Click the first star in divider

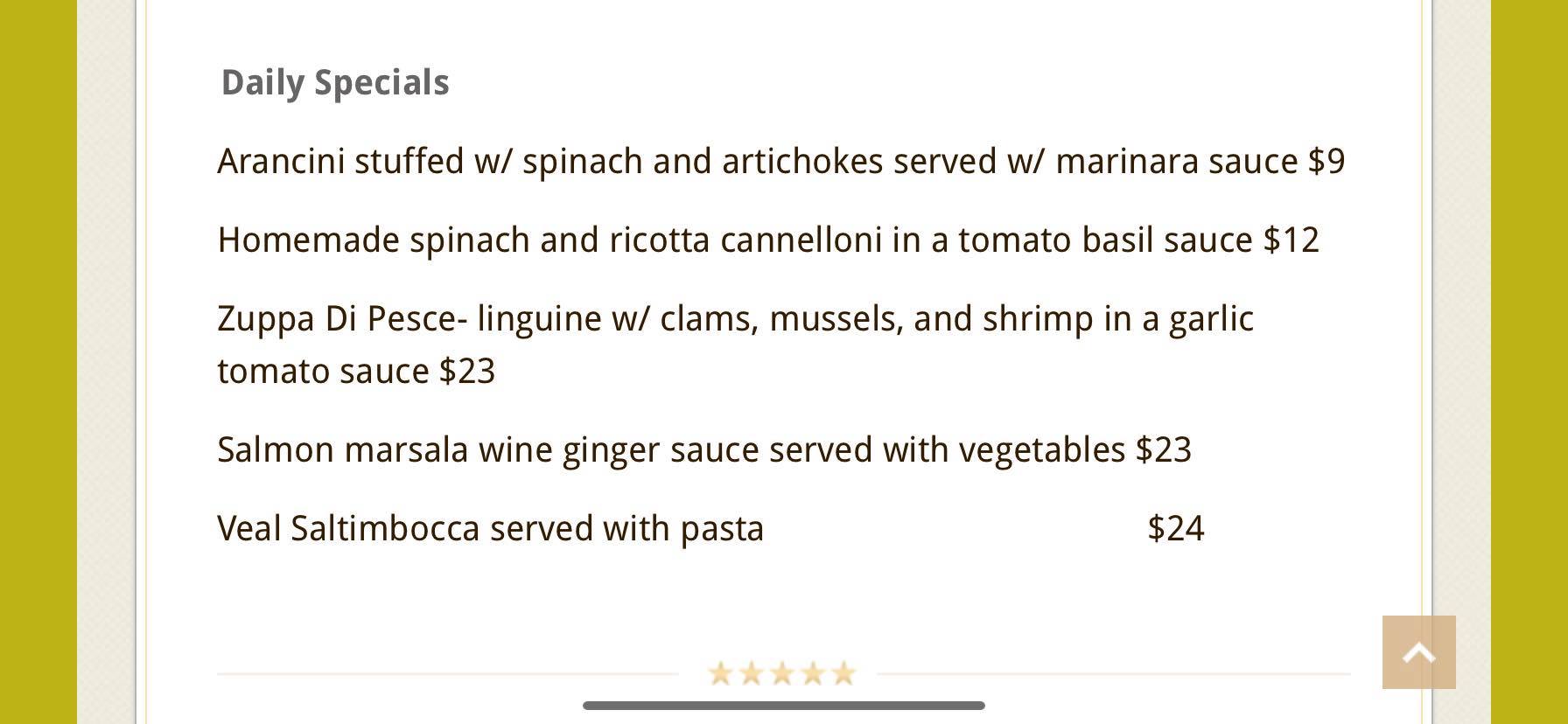[x=720, y=673]
